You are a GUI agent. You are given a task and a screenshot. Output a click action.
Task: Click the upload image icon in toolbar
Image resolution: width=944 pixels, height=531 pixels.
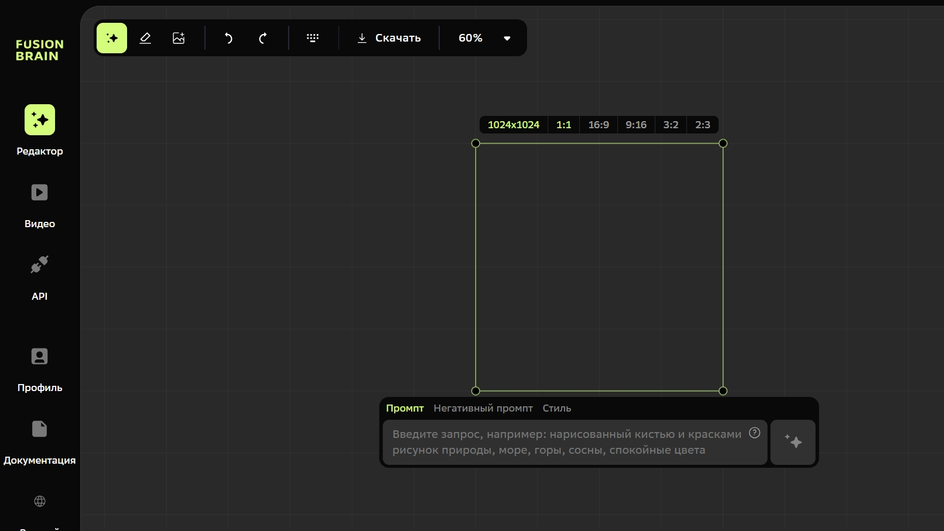[x=179, y=38]
